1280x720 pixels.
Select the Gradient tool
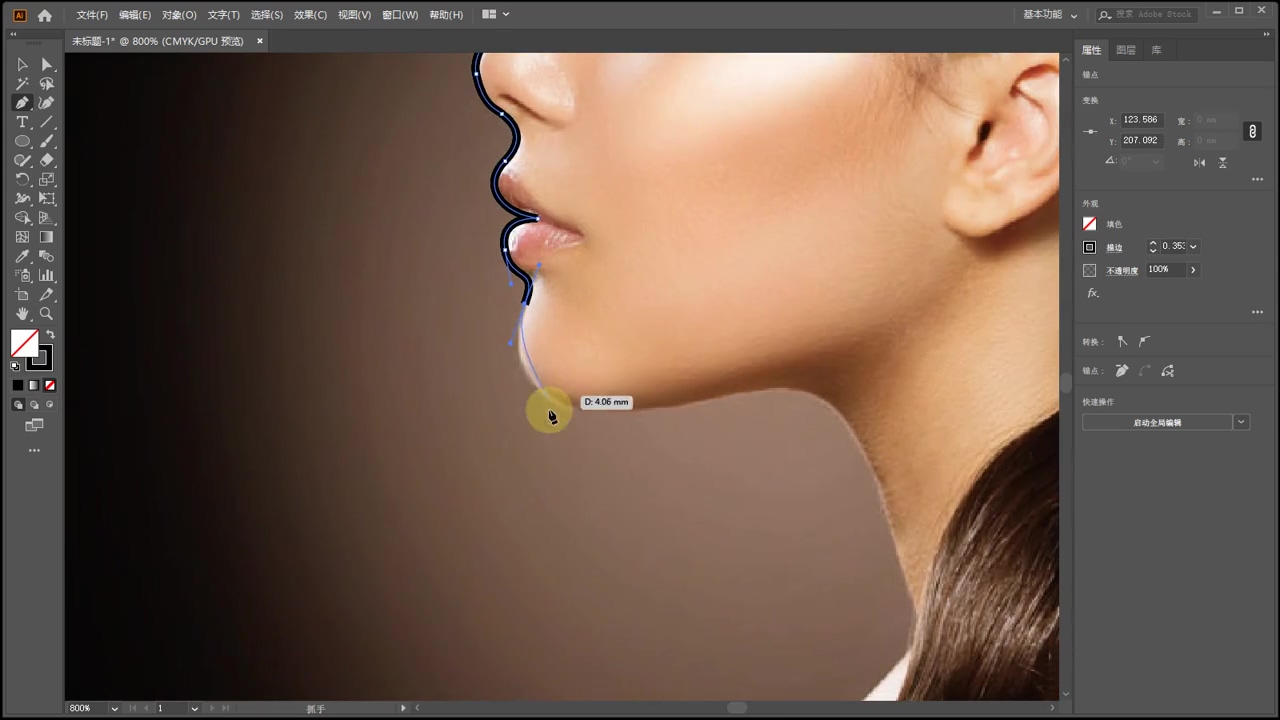46,237
